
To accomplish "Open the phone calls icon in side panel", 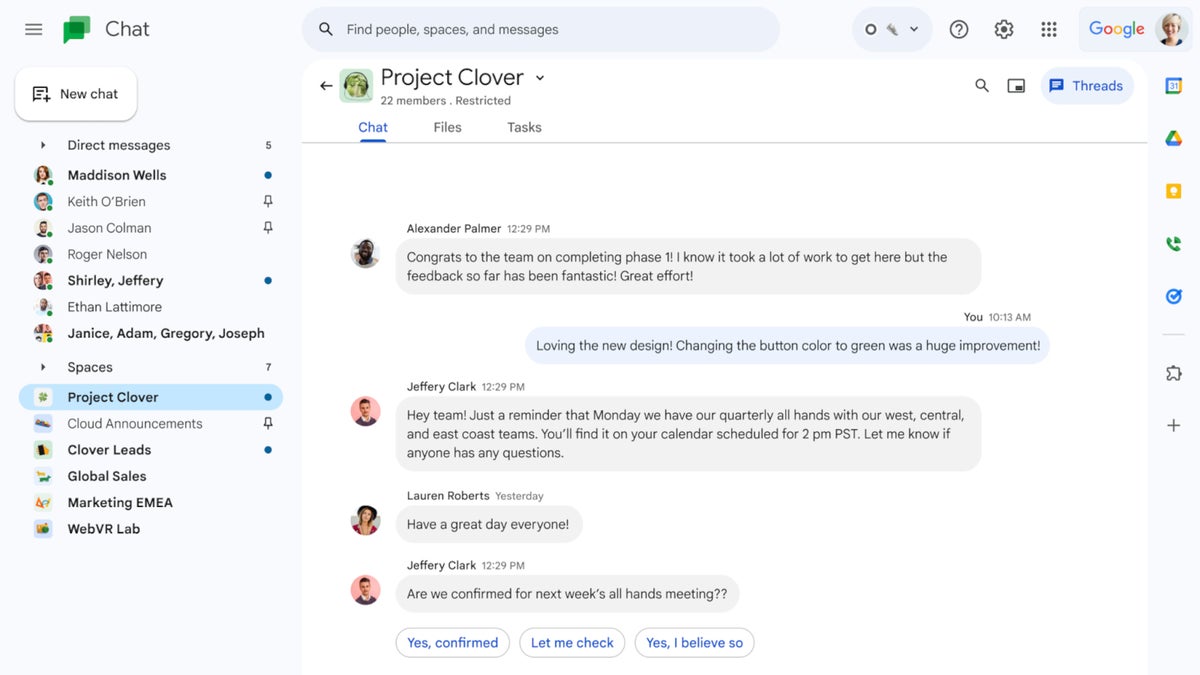I will click(1174, 244).
